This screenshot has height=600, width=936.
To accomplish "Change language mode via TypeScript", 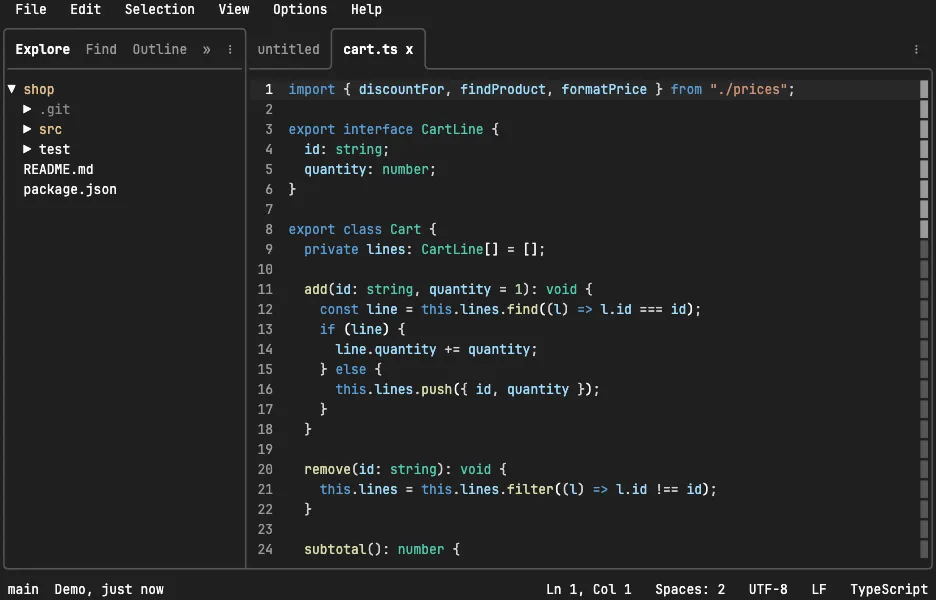I will click(889, 589).
